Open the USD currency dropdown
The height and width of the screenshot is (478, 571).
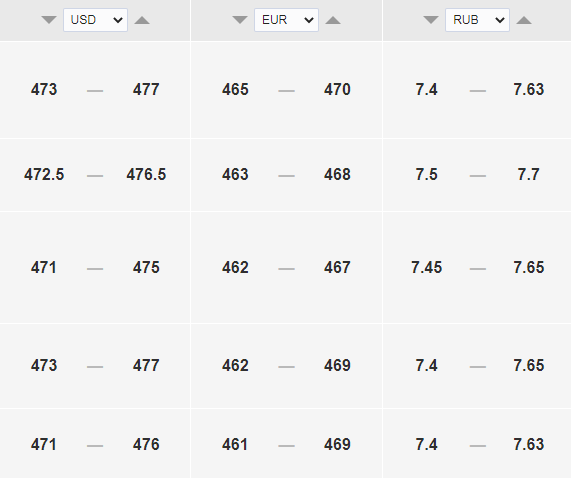95,20
